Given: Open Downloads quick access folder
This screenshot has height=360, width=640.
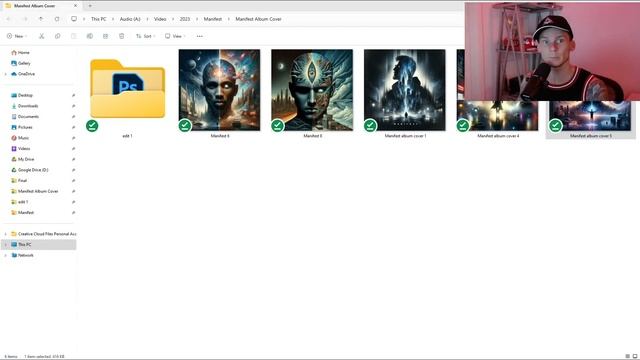Looking at the screenshot, I should pos(24,106).
